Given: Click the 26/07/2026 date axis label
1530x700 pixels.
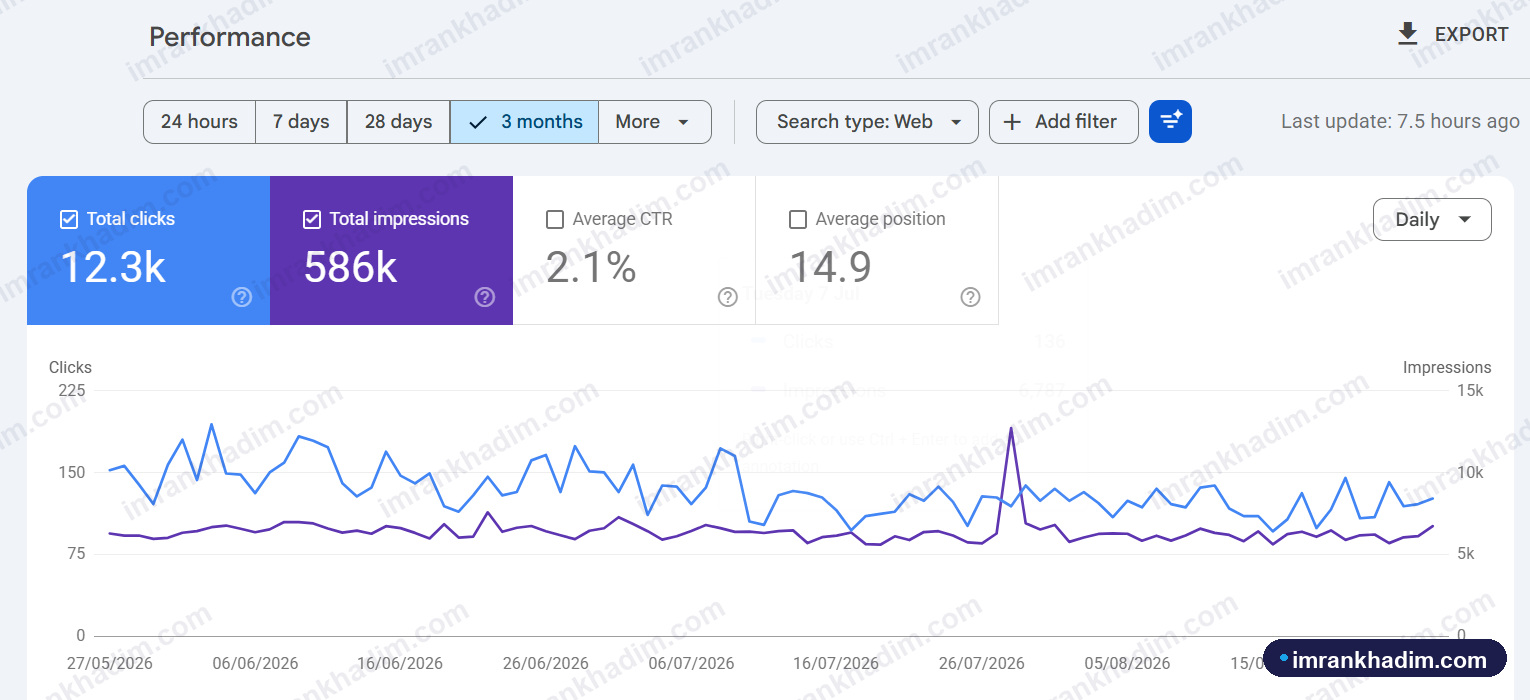Looking at the screenshot, I should [x=981, y=663].
